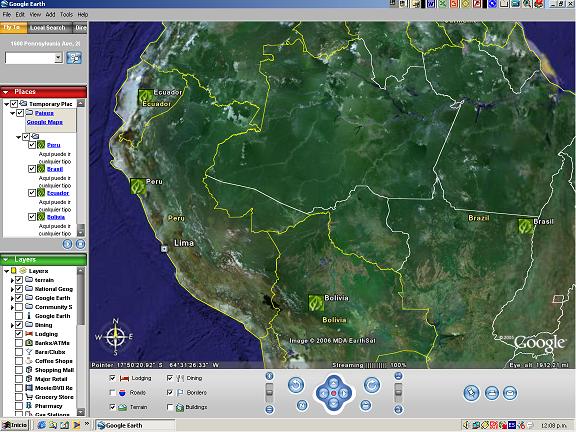Screen dimensions: 576x432
Task: Click the add placemark pushpin button
Action: click(471, 393)
